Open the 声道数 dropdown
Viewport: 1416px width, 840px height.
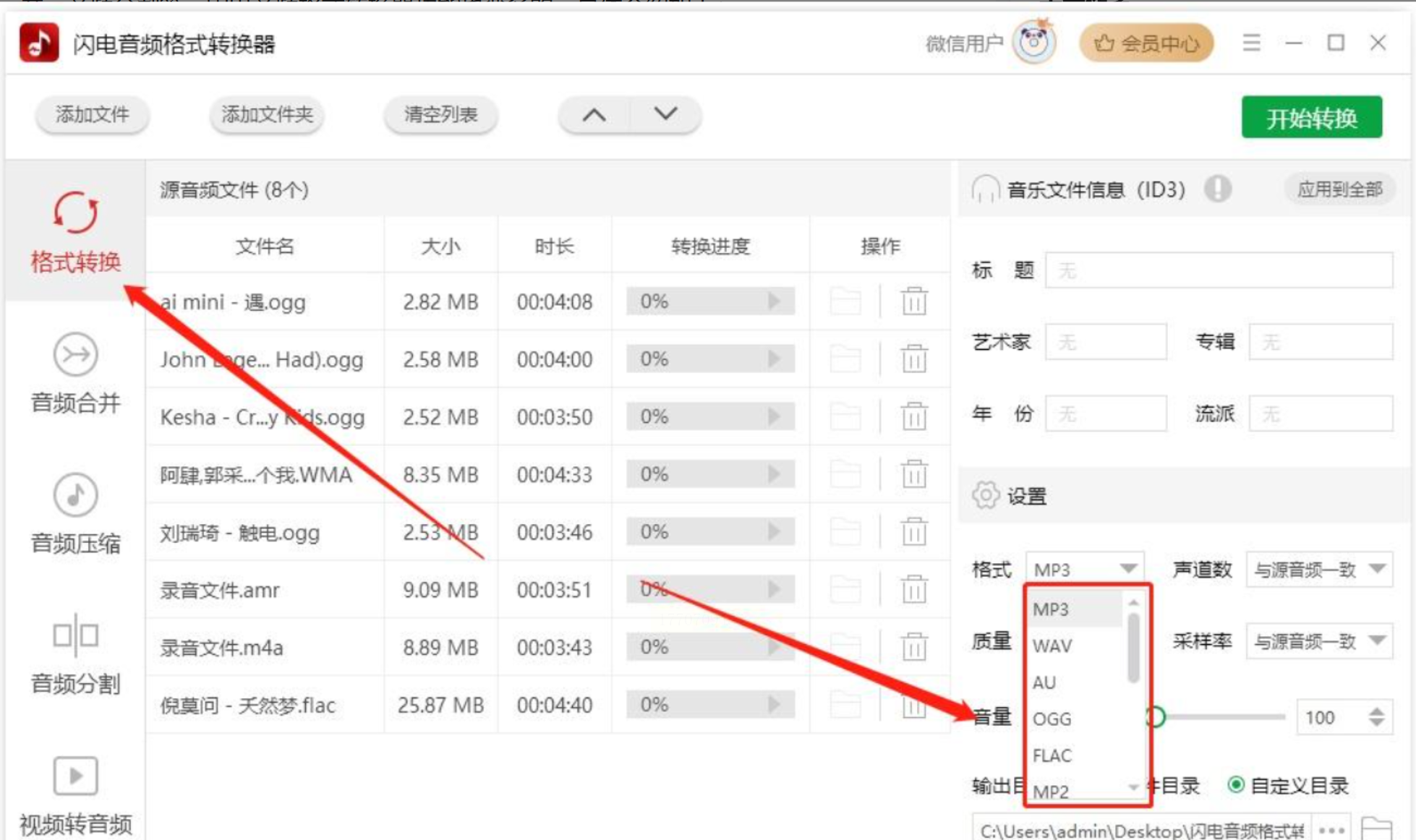pos(1318,570)
